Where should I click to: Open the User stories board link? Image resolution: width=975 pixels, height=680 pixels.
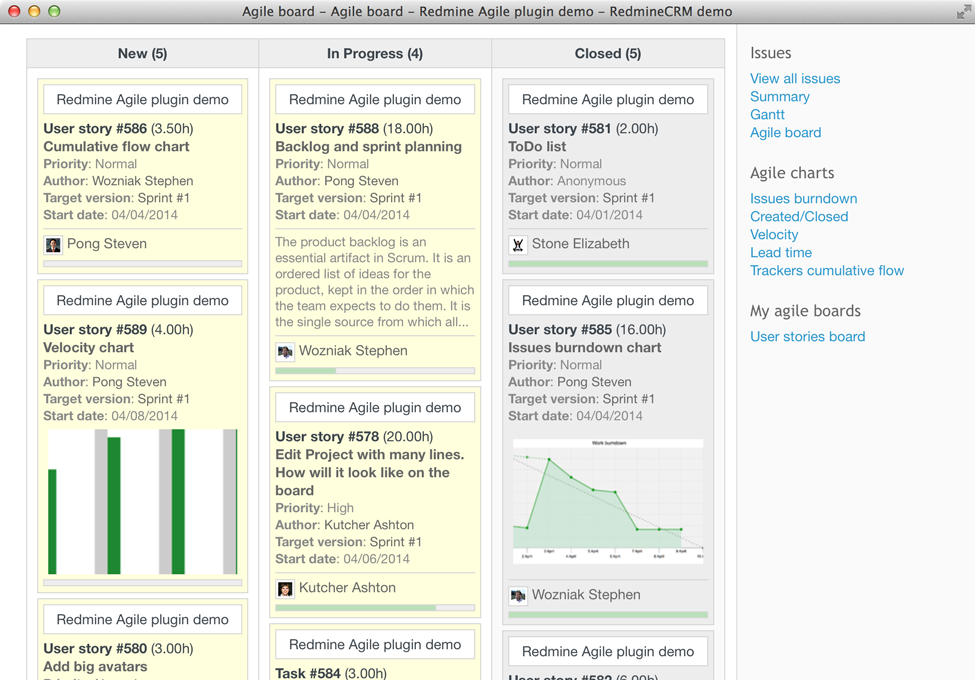[x=807, y=337]
